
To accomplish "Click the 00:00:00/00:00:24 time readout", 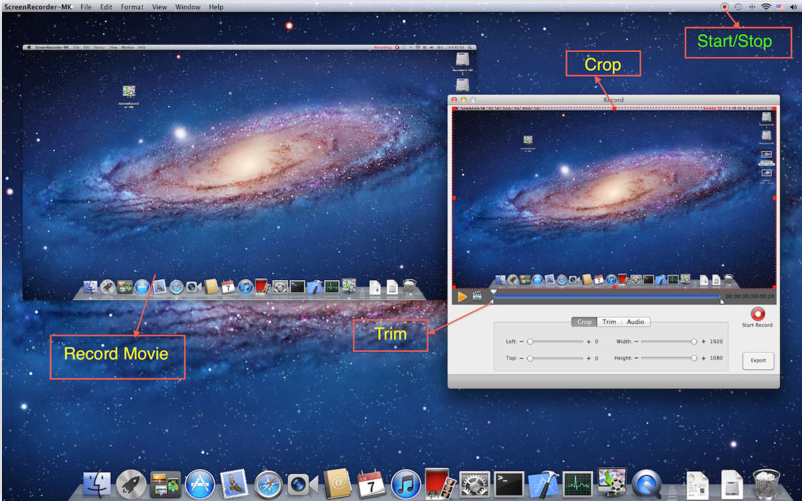I will 750,297.
